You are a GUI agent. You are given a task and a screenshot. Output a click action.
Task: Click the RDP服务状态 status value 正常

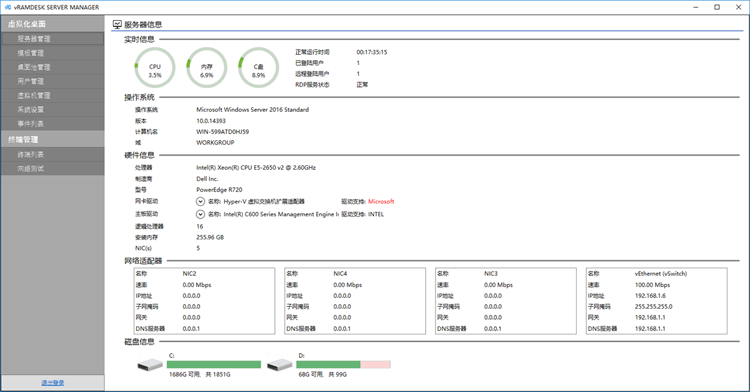362,85
